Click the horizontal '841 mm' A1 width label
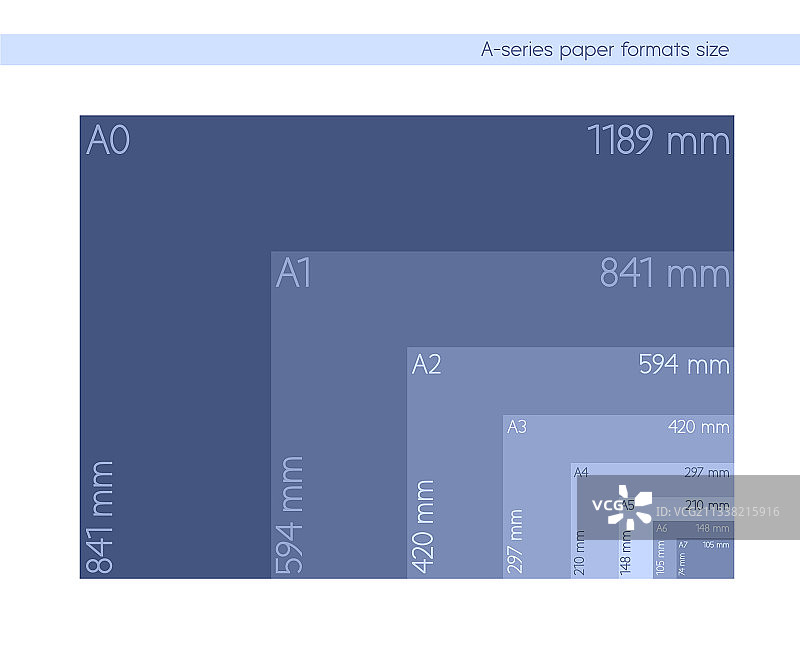Image resolution: width=800 pixels, height=650 pixels. pyautogui.click(x=665, y=273)
